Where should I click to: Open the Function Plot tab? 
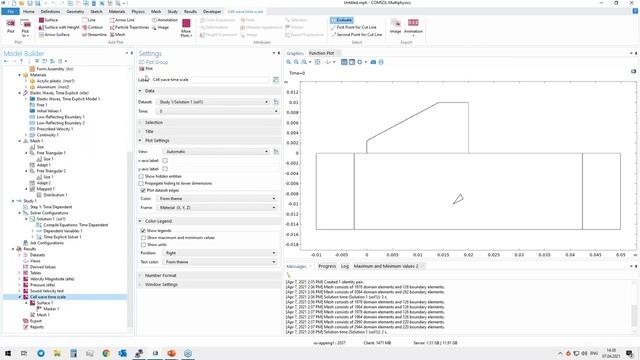(321, 53)
